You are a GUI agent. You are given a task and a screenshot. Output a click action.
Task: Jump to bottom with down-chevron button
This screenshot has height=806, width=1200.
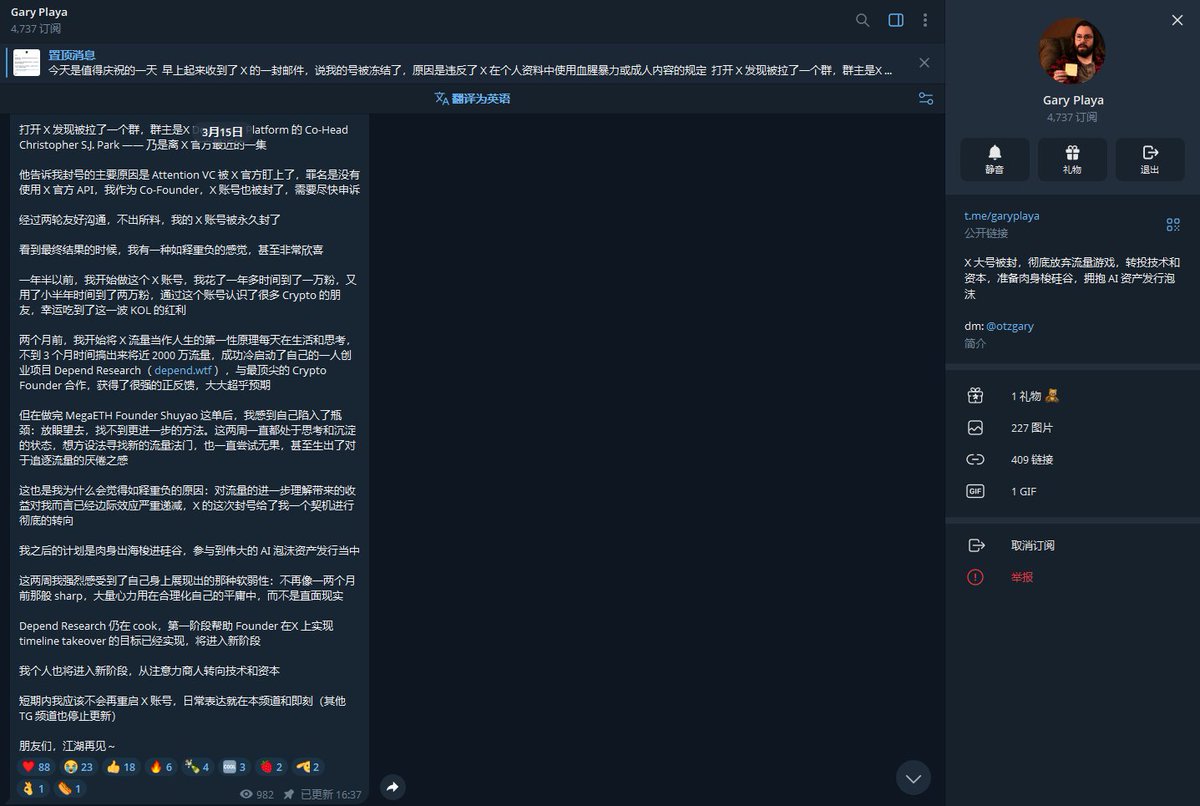click(913, 777)
